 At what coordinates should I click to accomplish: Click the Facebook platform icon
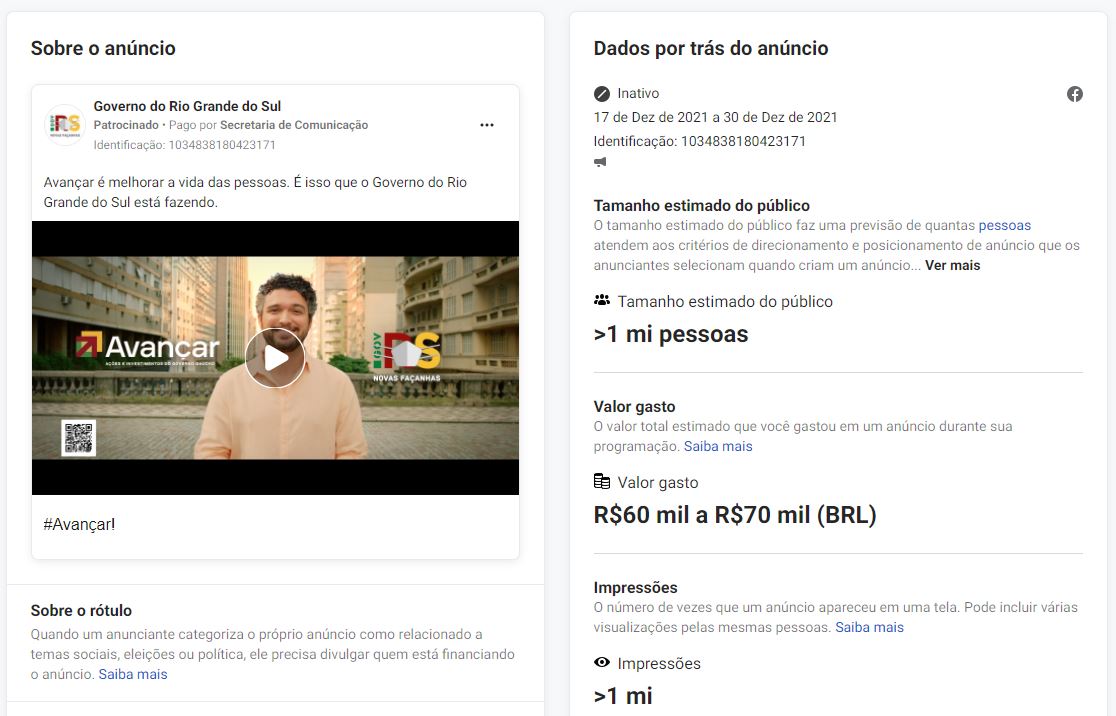pyautogui.click(x=1075, y=94)
